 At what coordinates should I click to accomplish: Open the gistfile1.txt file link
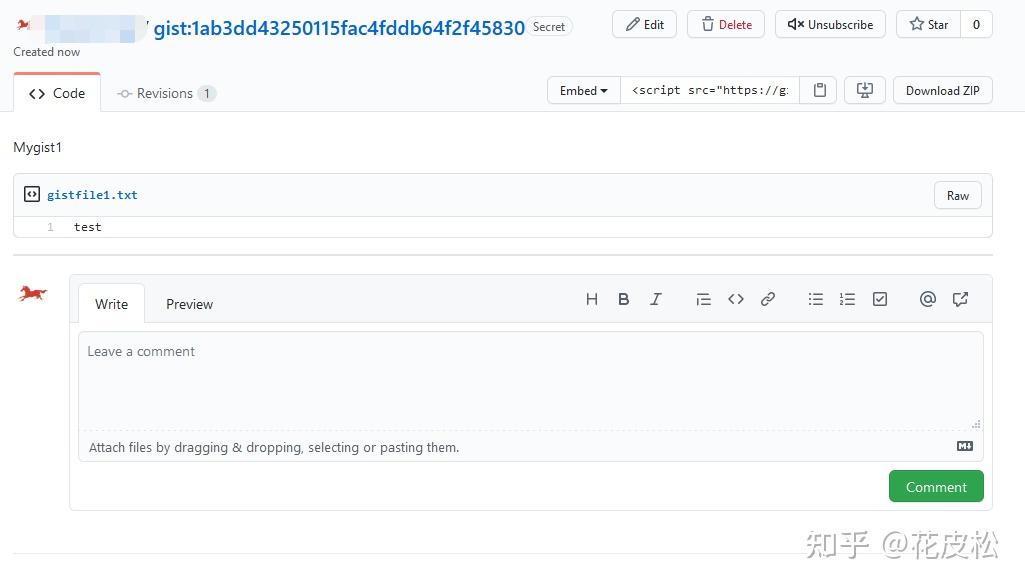click(92, 195)
